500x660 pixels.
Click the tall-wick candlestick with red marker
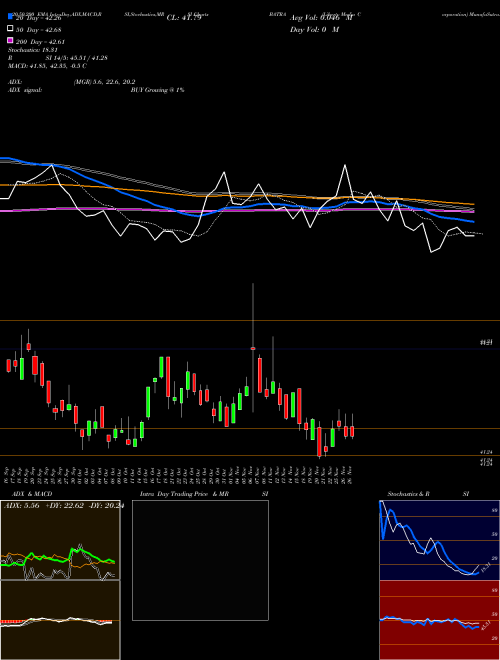pyautogui.click(x=253, y=348)
